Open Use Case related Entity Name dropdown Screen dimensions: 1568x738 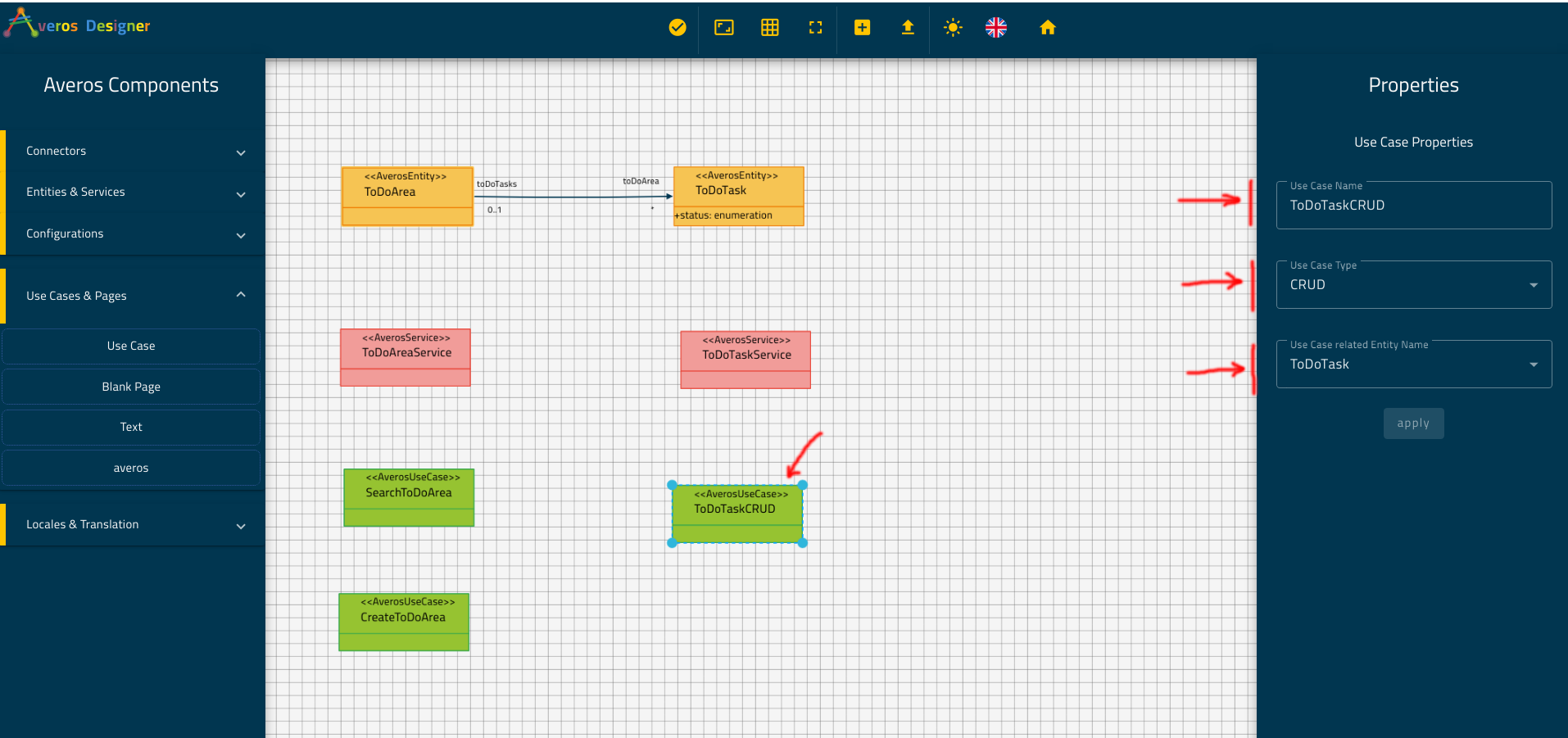pos(1414,364)
